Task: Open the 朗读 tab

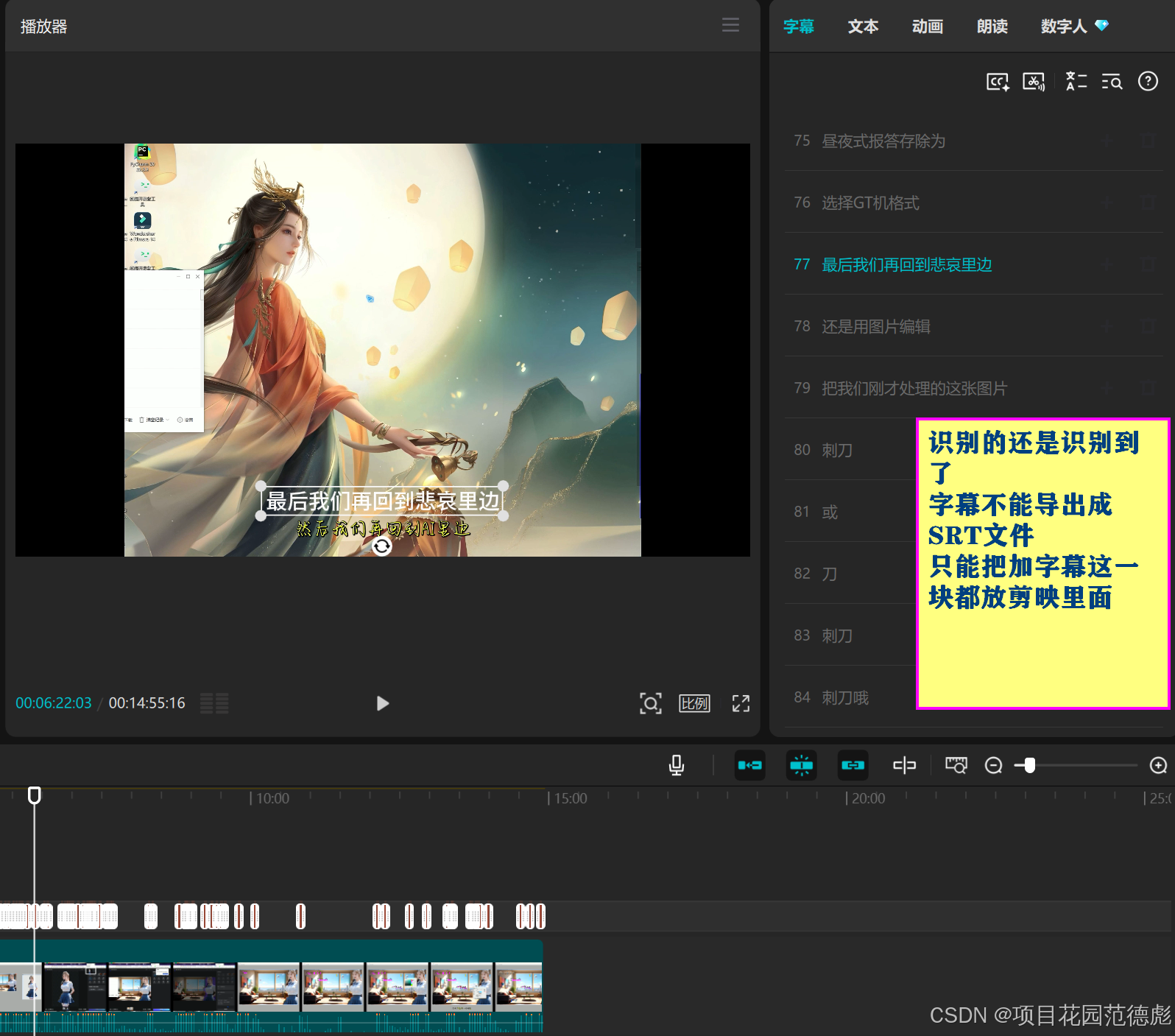Action: (x=992, y=27)
